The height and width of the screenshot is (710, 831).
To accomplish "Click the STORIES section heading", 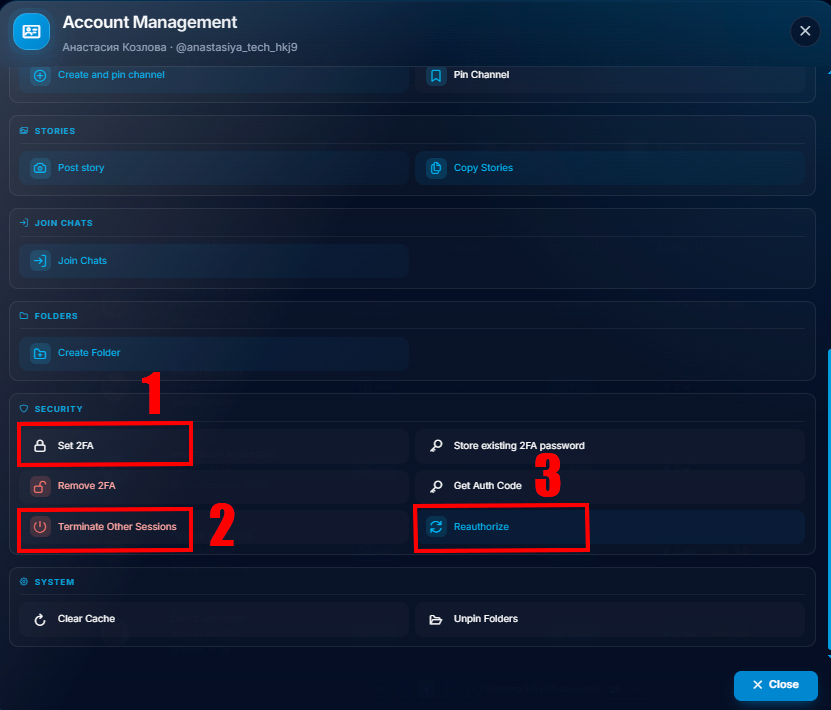I will tap(55, 131).
